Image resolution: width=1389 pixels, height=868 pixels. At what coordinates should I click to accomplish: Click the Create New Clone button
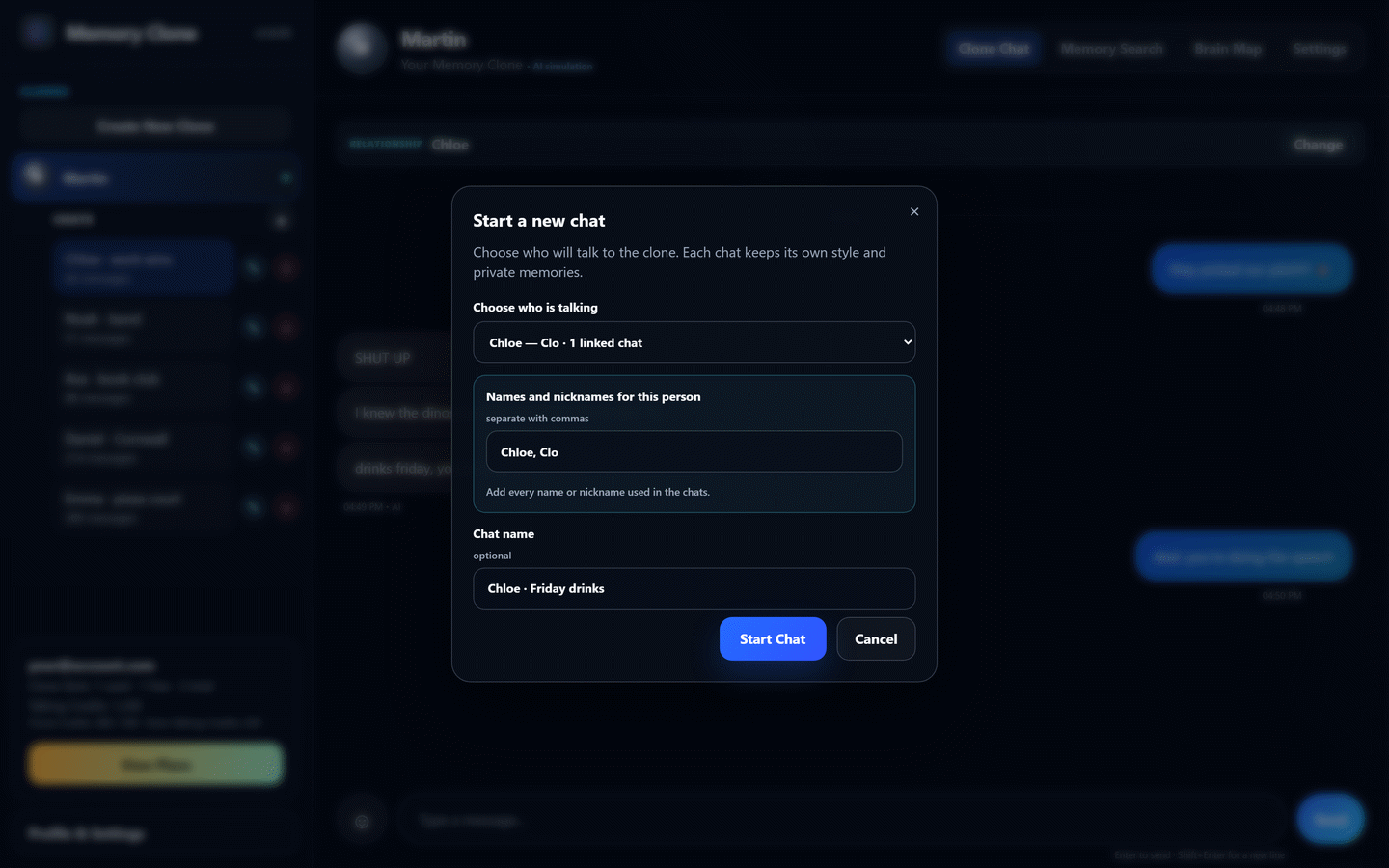tap(155, 126)
